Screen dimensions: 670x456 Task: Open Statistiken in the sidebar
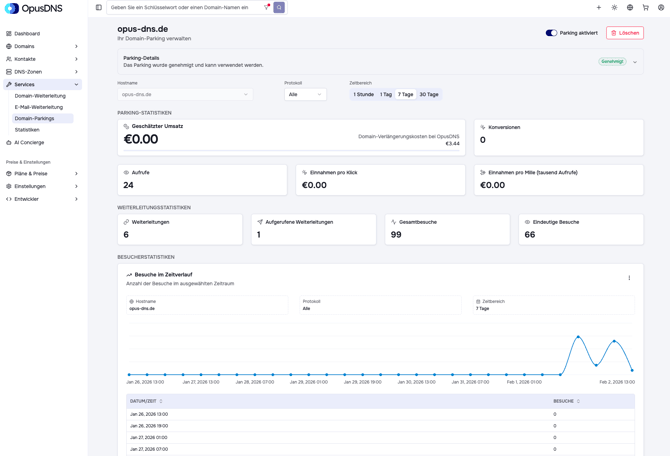[27, 130]
